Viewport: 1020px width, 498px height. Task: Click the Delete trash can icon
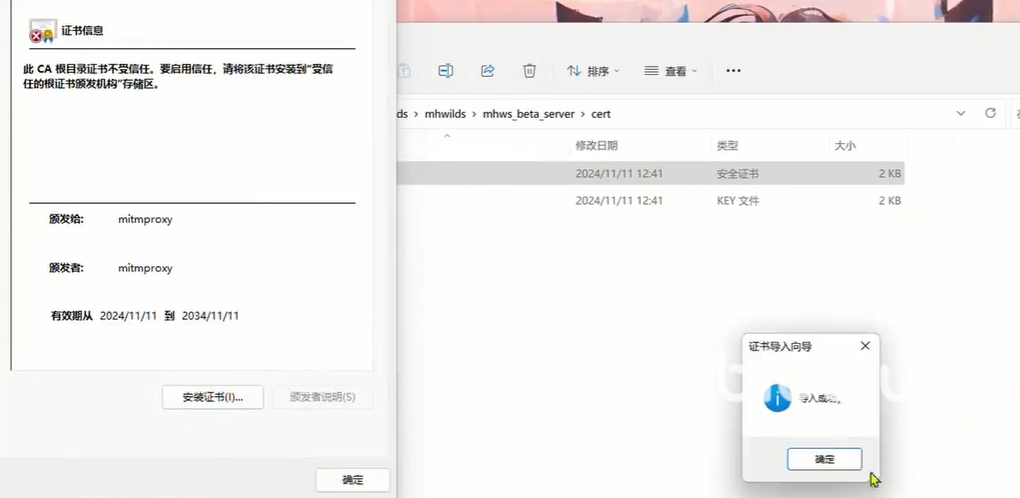[529, 71]
